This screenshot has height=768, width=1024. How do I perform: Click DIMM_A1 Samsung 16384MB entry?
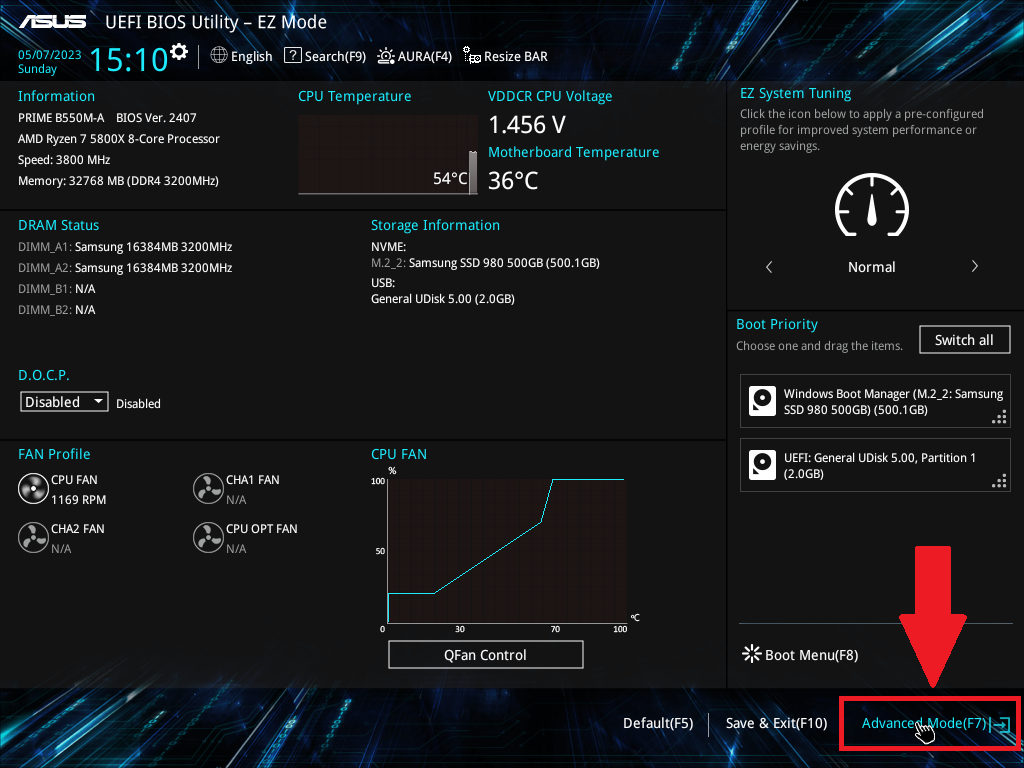click(x=125, y=247)
